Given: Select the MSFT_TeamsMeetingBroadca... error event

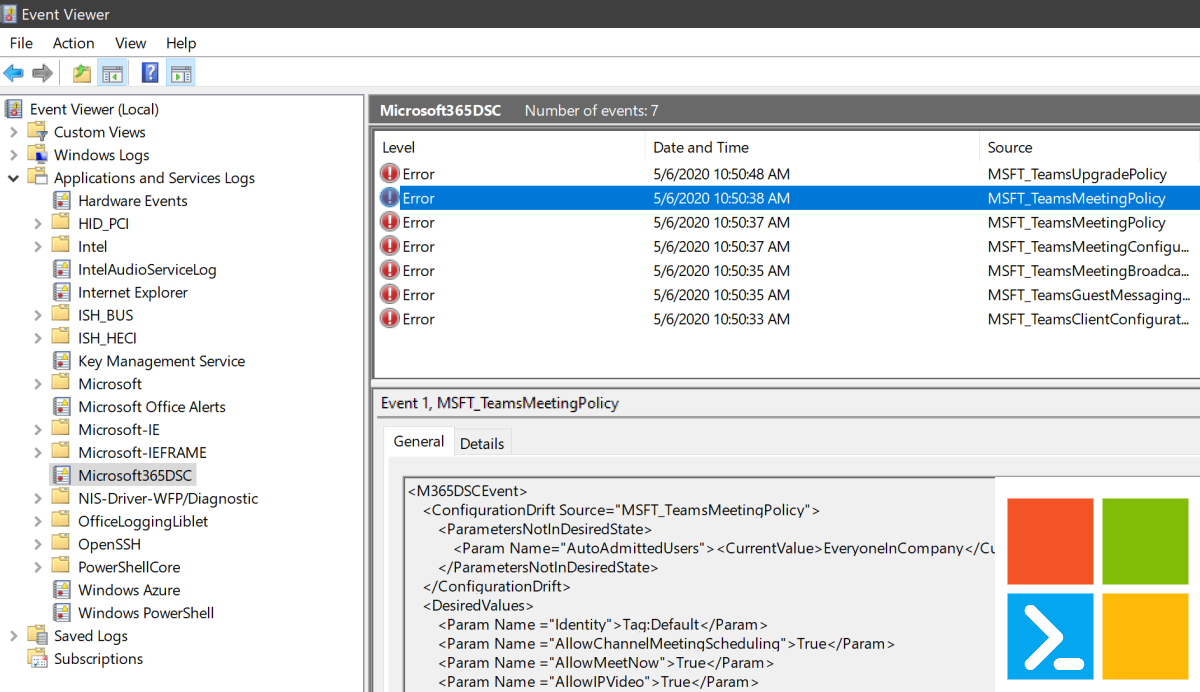Looking at the screenshot, I should pos(786,270).
